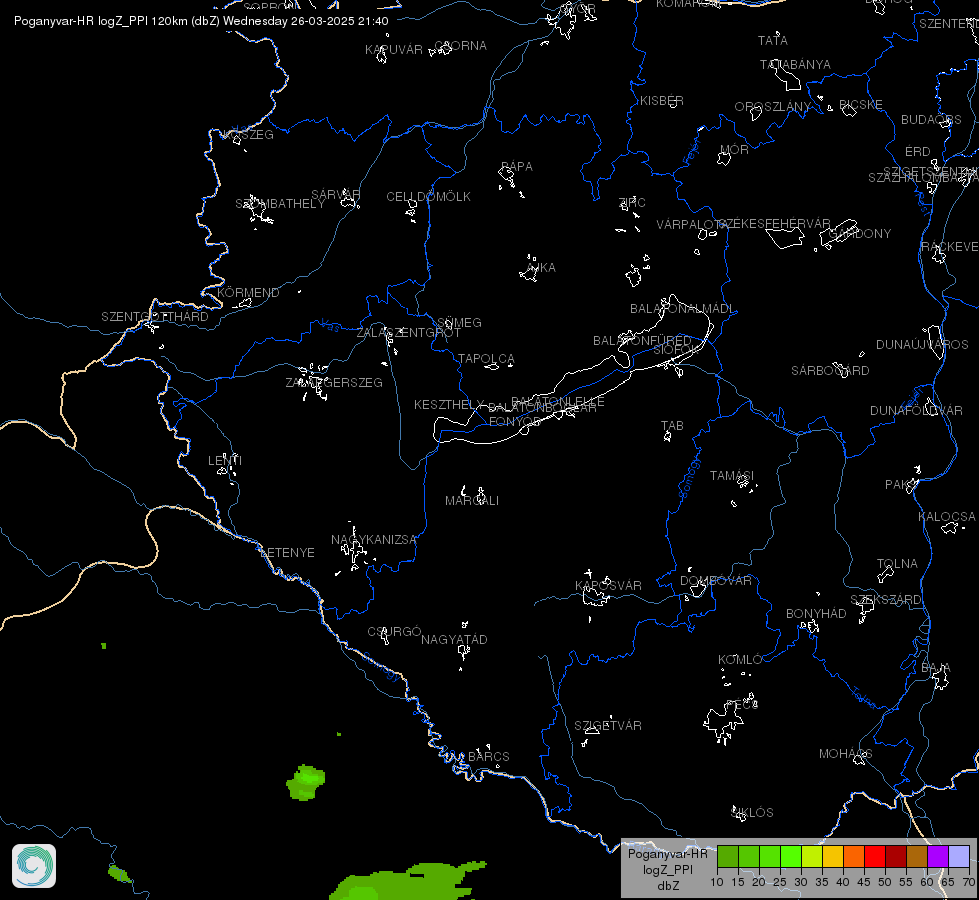Click 'Poganyvar-HR' text in the legend box
The image size is (979, 900).
(667, 854)
